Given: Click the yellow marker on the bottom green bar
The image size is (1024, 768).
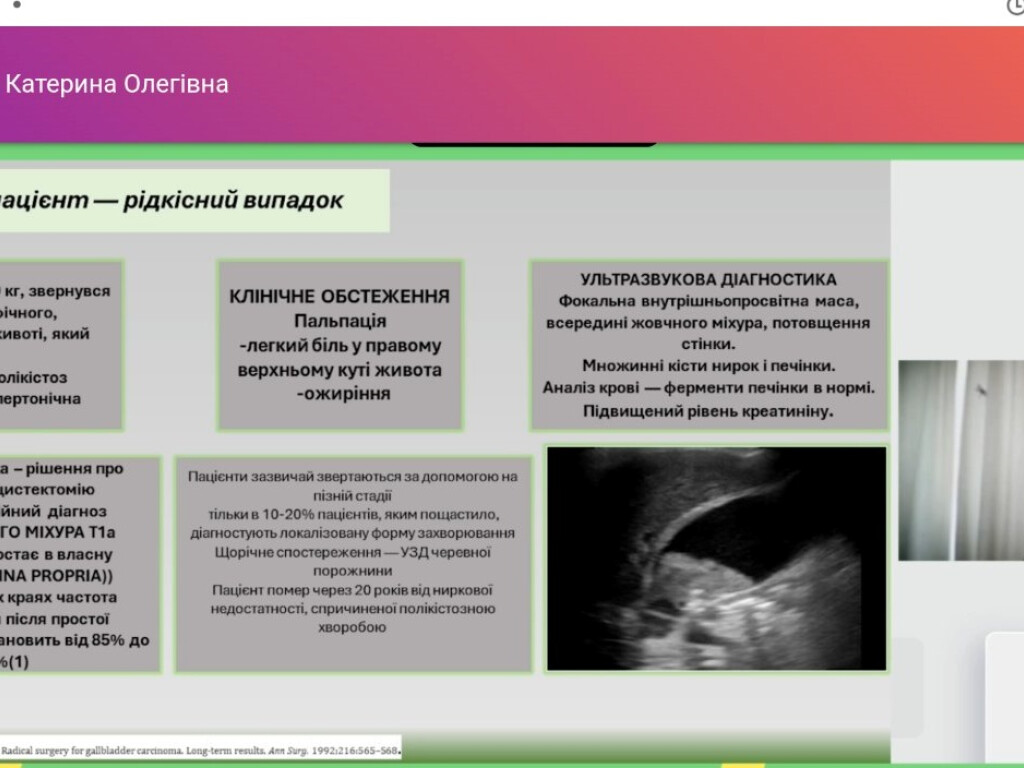Looking at the screenshot, I should coord(736,765).
